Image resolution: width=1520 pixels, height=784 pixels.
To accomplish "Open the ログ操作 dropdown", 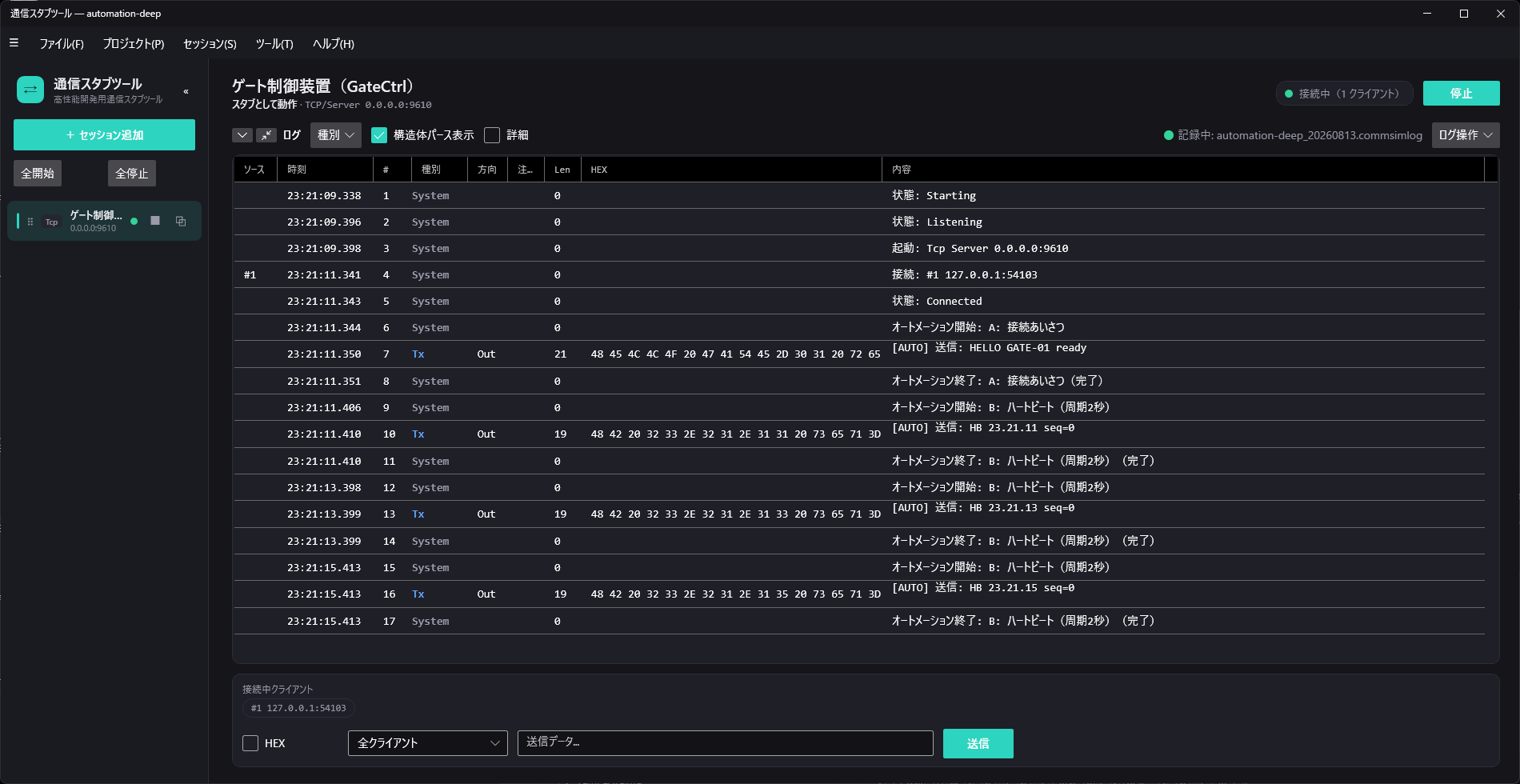I will [1466, 135].
